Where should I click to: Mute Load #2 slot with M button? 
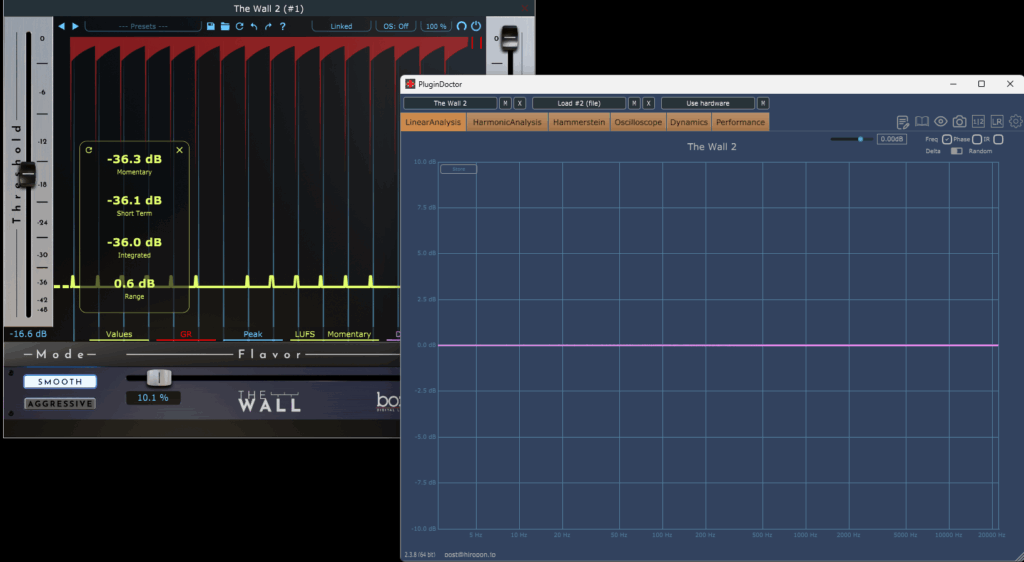[634, 103]
